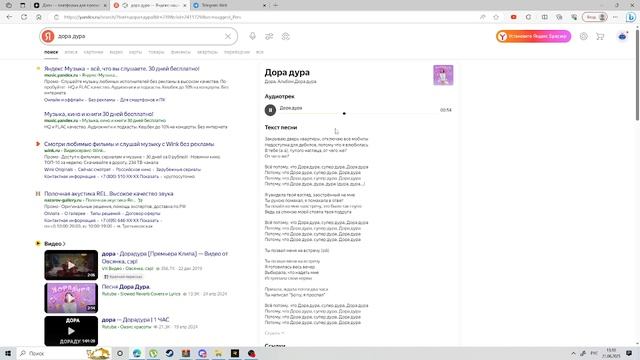Click the Установите Яндекс Браузер button
Screen dimensions: 640x360
533,36
